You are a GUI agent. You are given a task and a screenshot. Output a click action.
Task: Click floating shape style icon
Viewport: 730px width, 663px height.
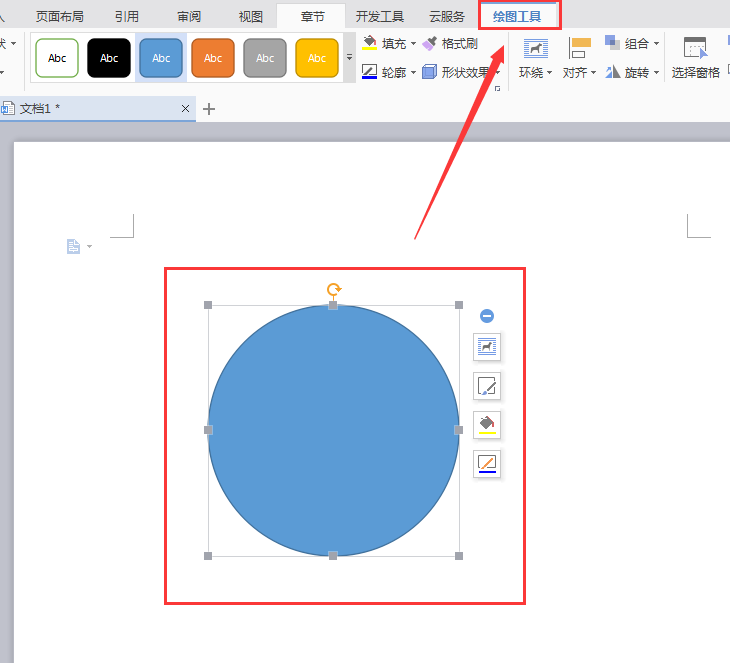tap(487, 386)
